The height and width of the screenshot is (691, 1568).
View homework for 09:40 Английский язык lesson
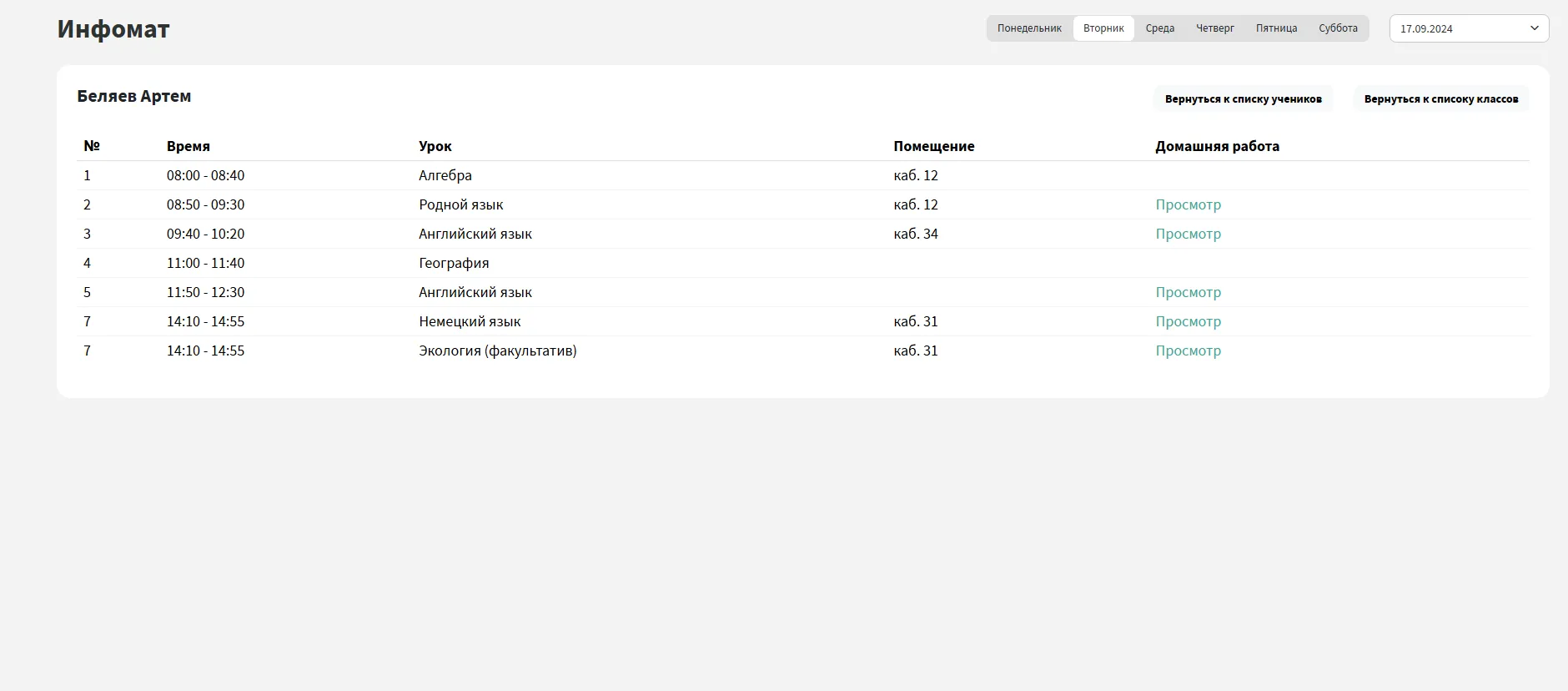click(x=1188, y=234)
